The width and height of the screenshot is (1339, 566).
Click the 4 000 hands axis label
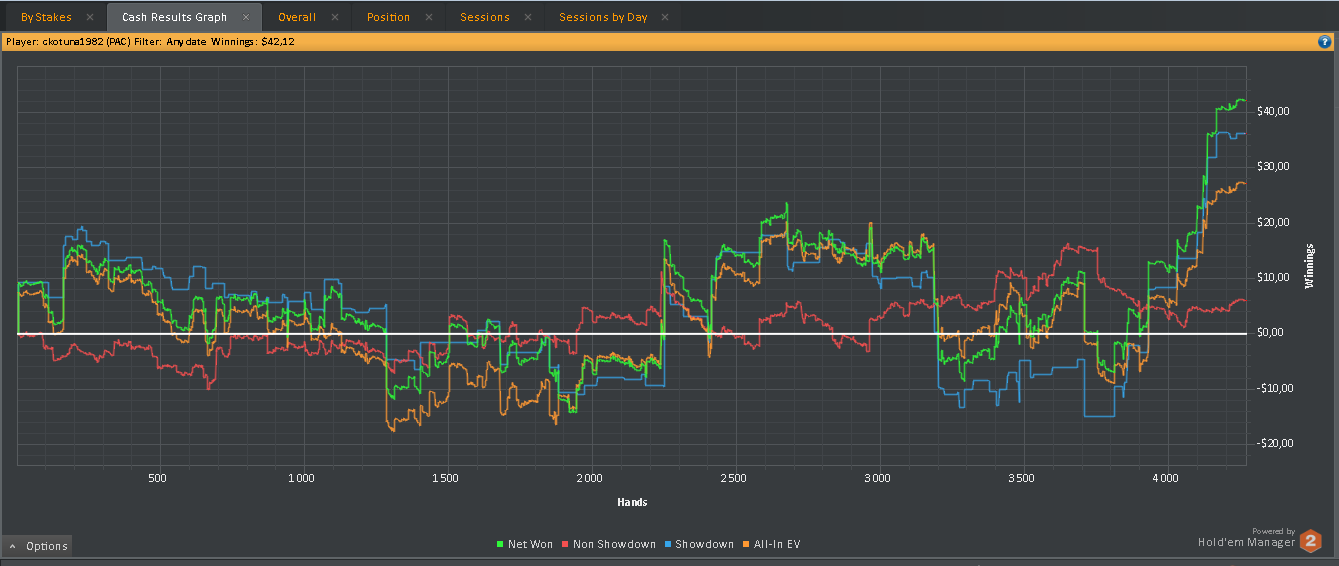pos(1166,478)
